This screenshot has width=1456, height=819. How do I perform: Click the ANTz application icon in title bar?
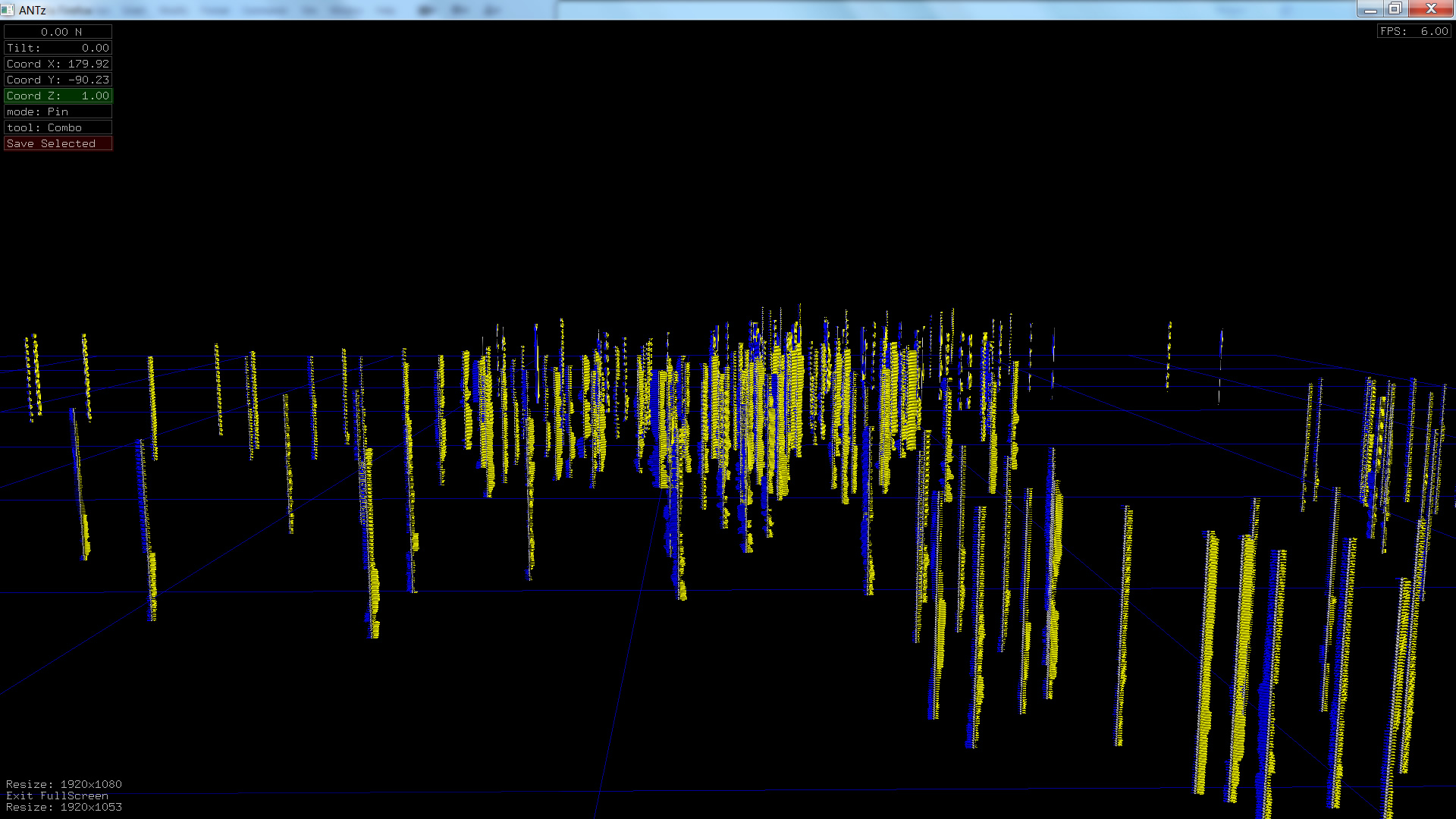click(x=8, y=10)
